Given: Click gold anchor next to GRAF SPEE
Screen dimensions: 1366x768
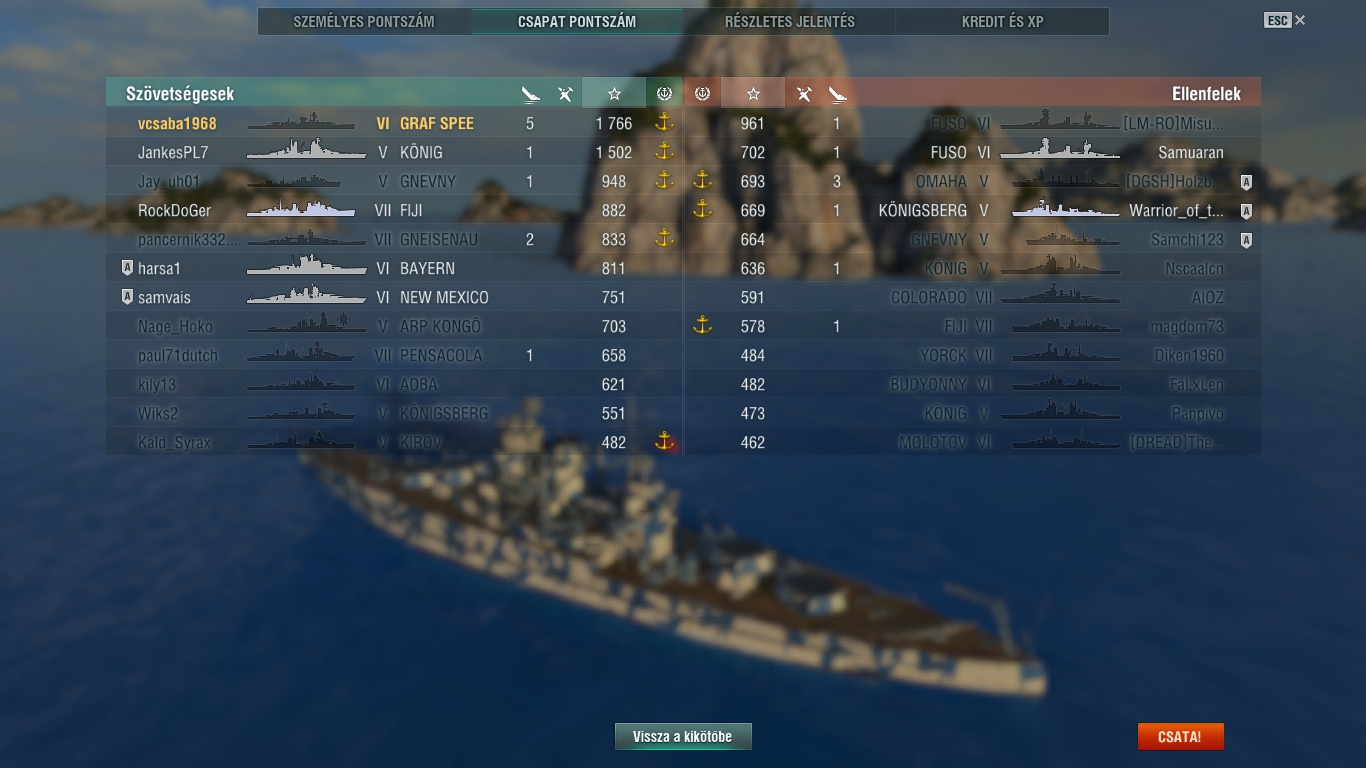Looking at the screenshot, I should click(664, 123).
